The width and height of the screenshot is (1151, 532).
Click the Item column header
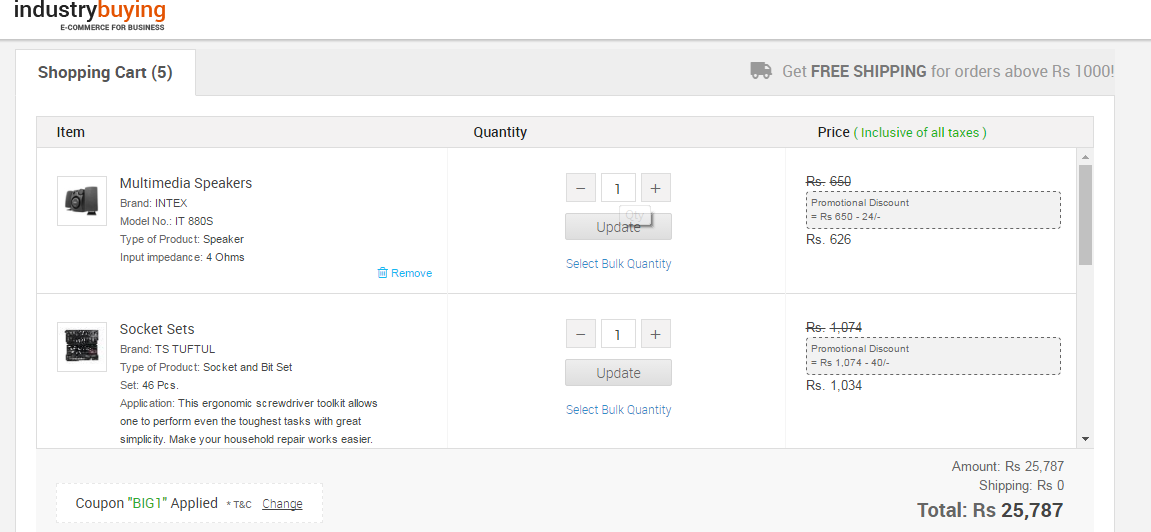tap(70, 132)
